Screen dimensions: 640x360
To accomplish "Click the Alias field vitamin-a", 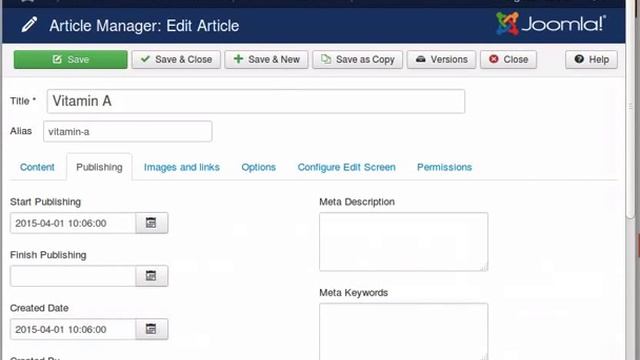I will (x=128, y=131).
